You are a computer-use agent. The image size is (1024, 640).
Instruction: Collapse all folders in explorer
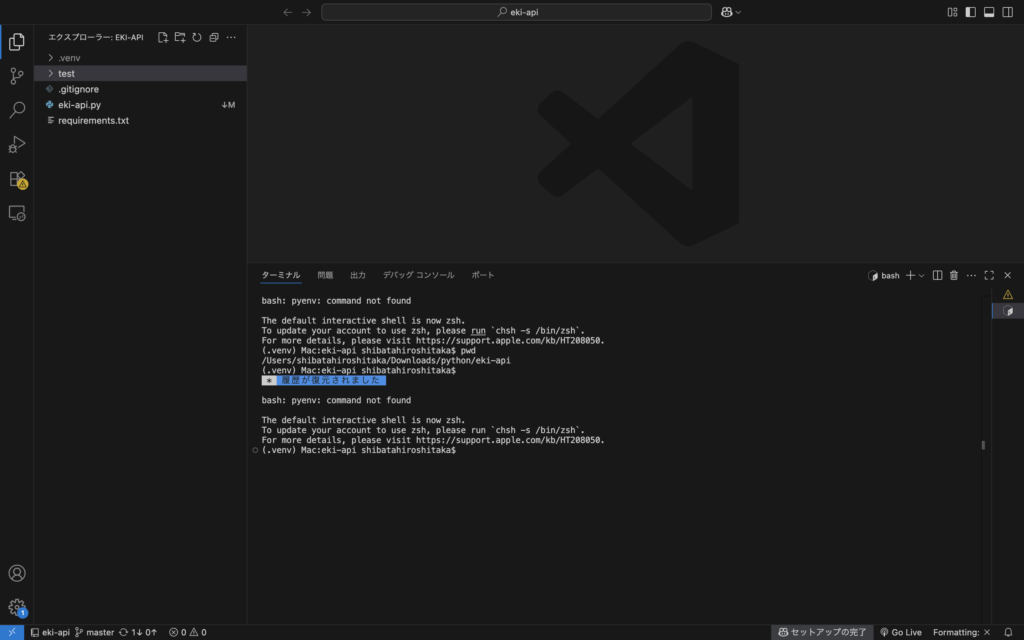pos(214,37)
